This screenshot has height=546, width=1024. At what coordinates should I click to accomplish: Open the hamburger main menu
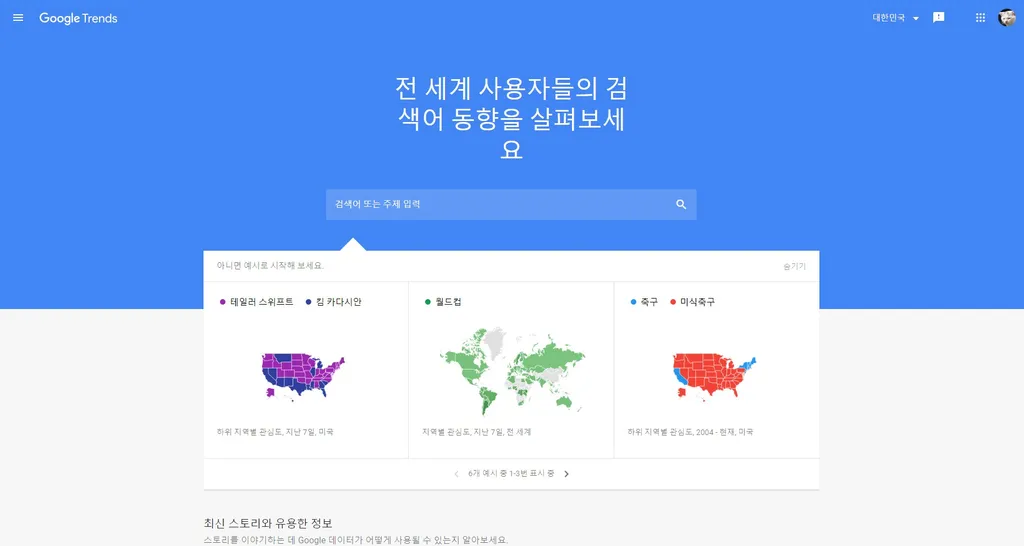click(18, 18)
